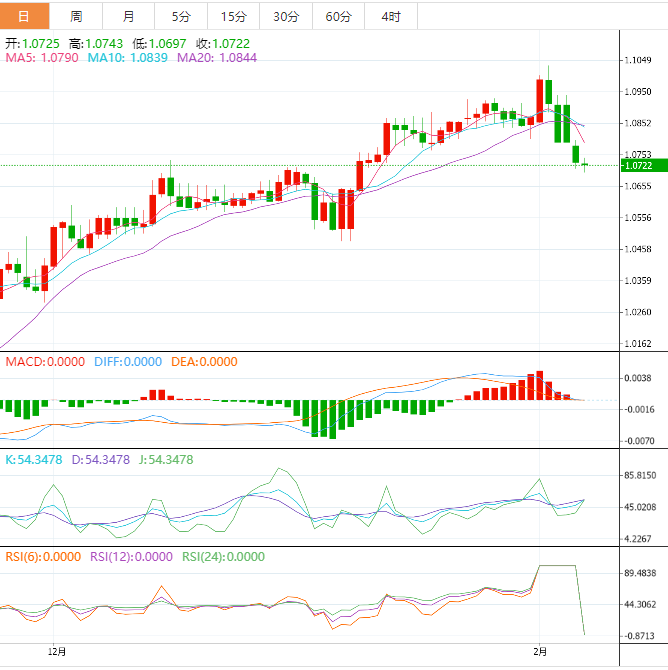Switch to the 4时 timeframe tab
The image size is (668, 670).
pos(391,16)
